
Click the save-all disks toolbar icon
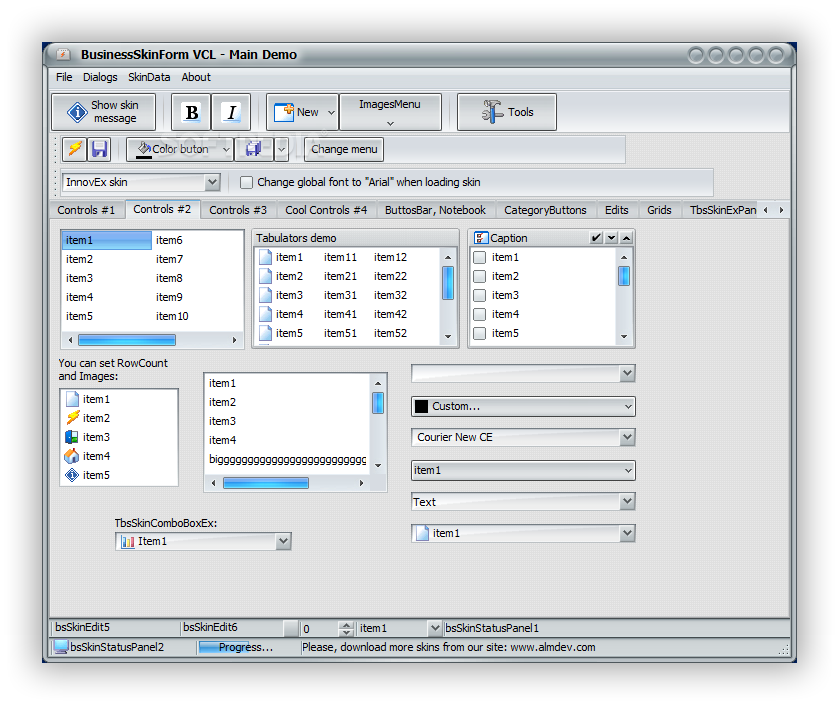254,149
